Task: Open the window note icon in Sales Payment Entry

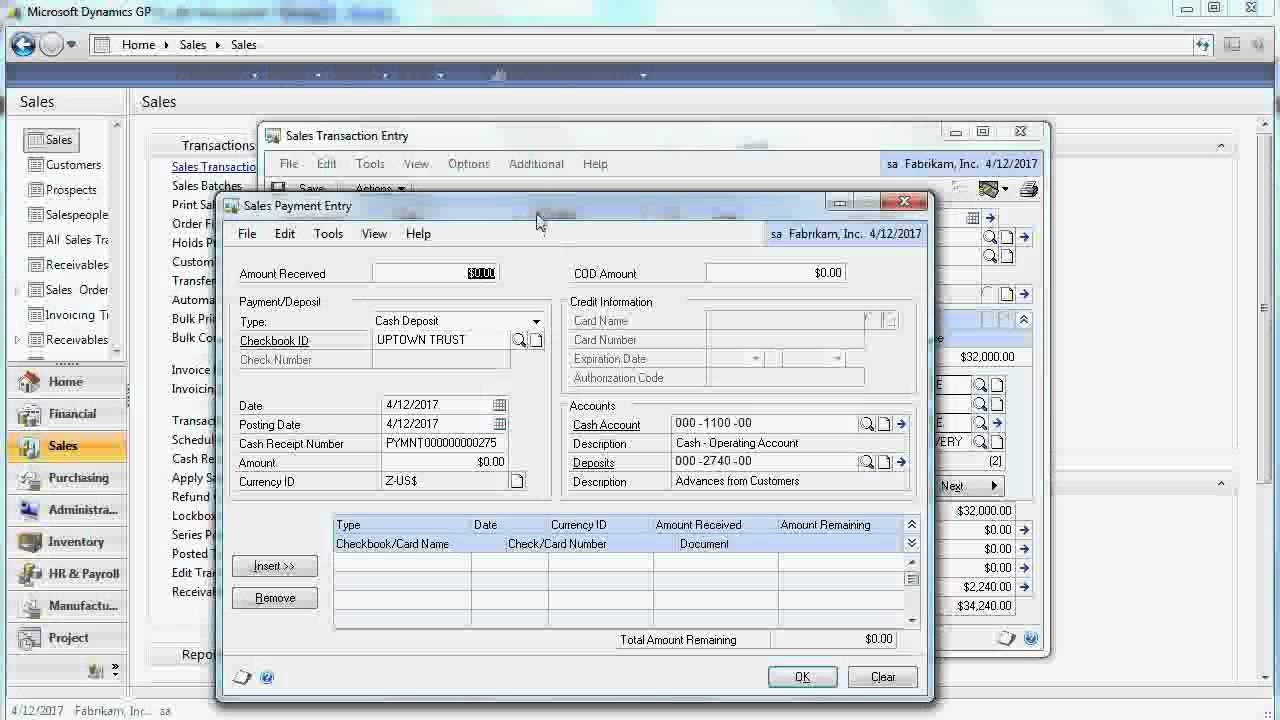Action: [x=242, y=677]
